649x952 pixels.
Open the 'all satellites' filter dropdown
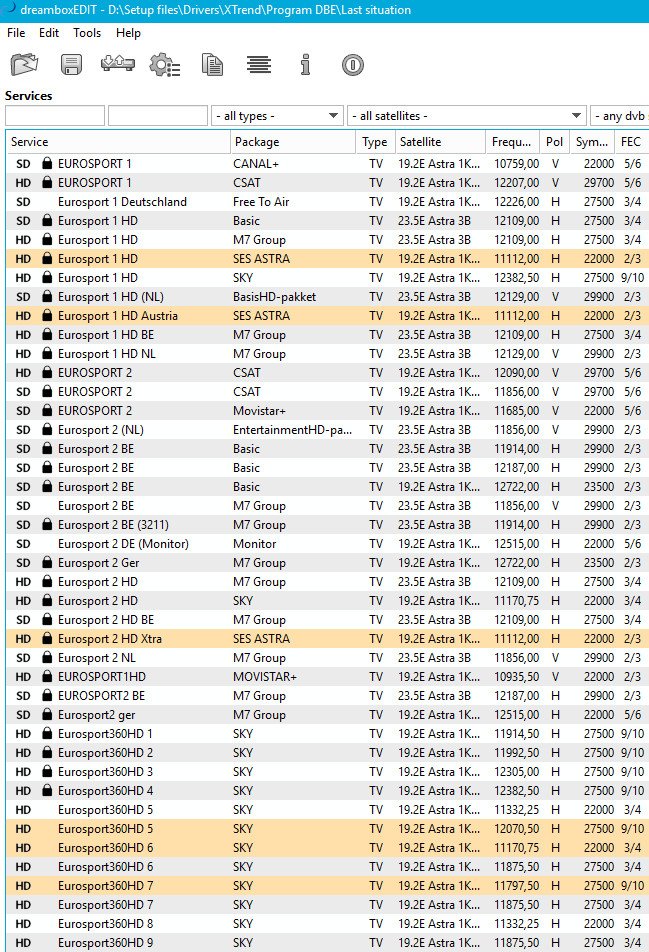coord(467,115)
